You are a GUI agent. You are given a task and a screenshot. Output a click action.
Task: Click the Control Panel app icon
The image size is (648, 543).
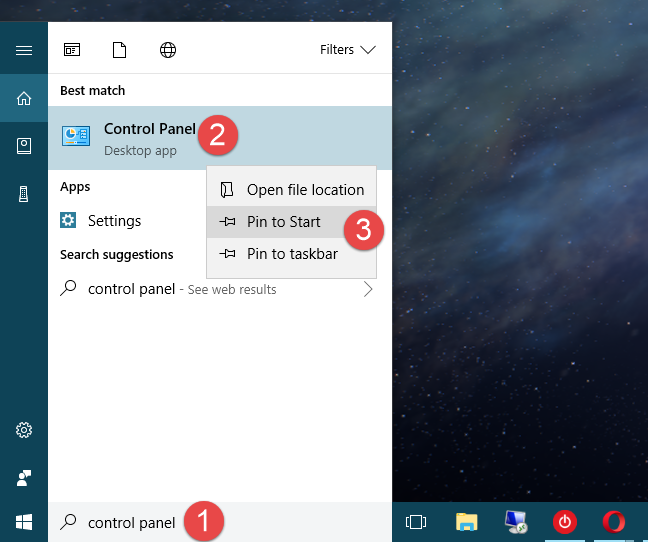76,136
